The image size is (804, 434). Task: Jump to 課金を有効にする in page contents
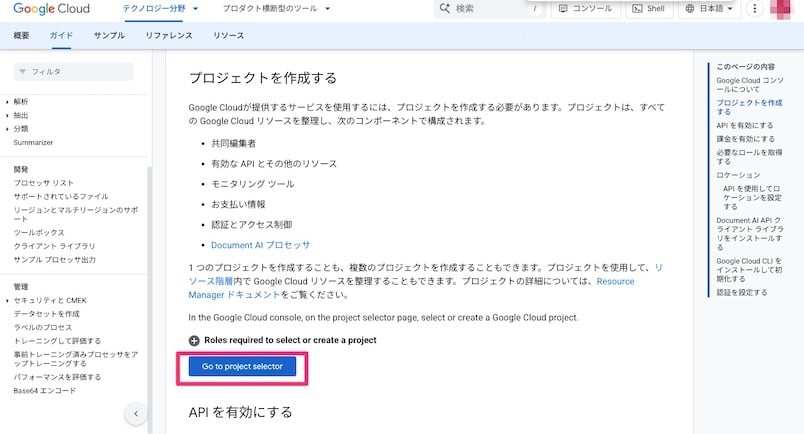746,139
